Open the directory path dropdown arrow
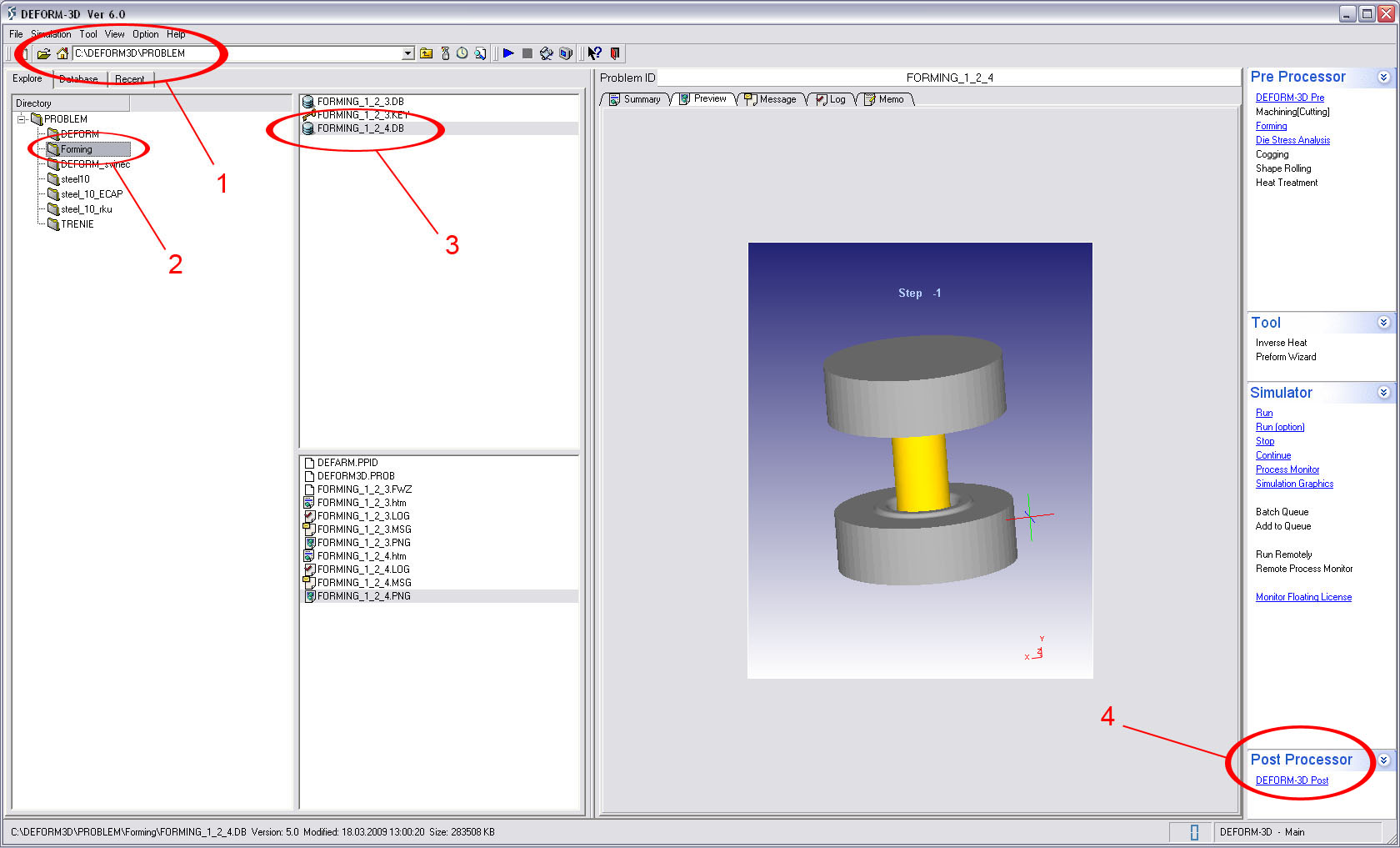Screen dimensions: 1400x848 click(x=407, y=53)
